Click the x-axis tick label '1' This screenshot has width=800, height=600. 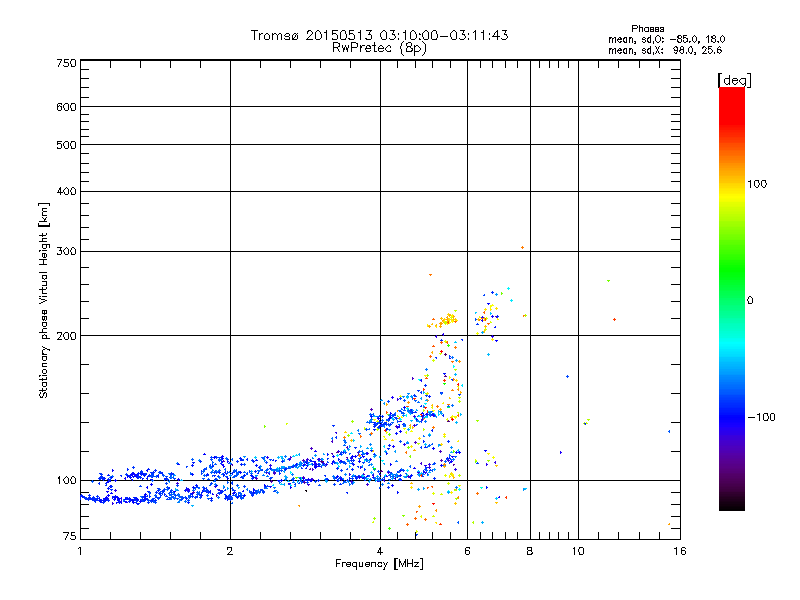80,551
